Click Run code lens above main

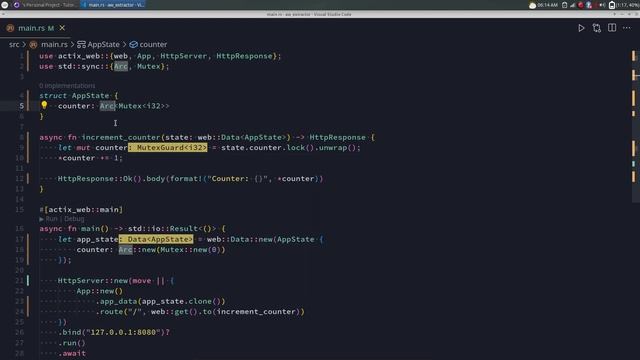coord(51,219)
